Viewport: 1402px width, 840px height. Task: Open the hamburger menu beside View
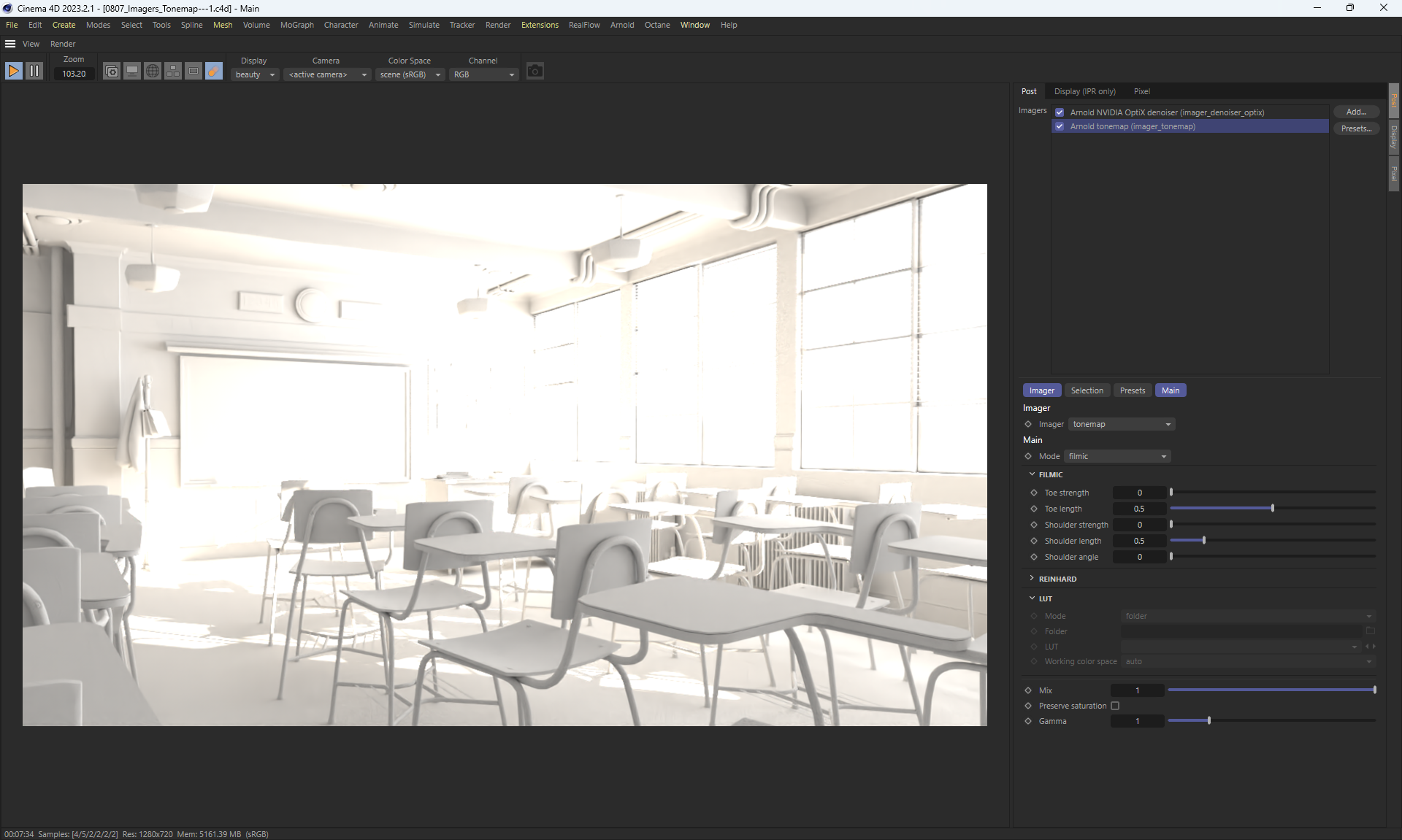click(10, 44)
